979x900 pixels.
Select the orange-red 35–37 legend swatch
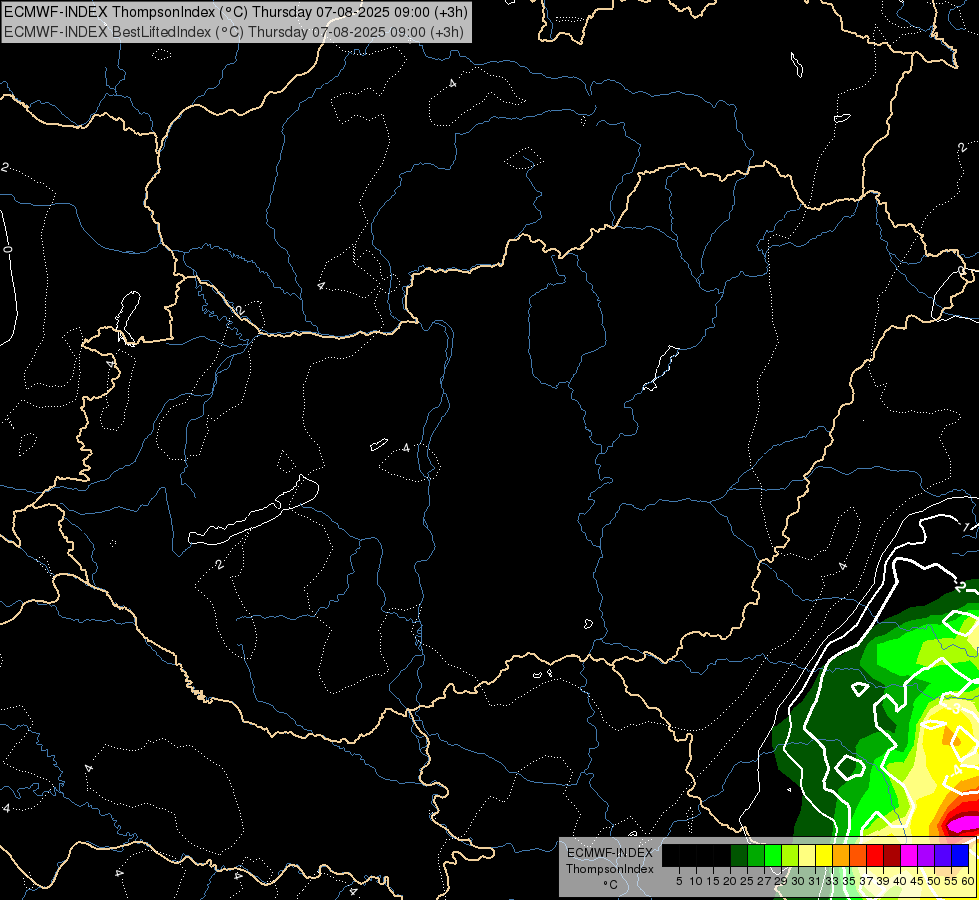coord(858,856)
